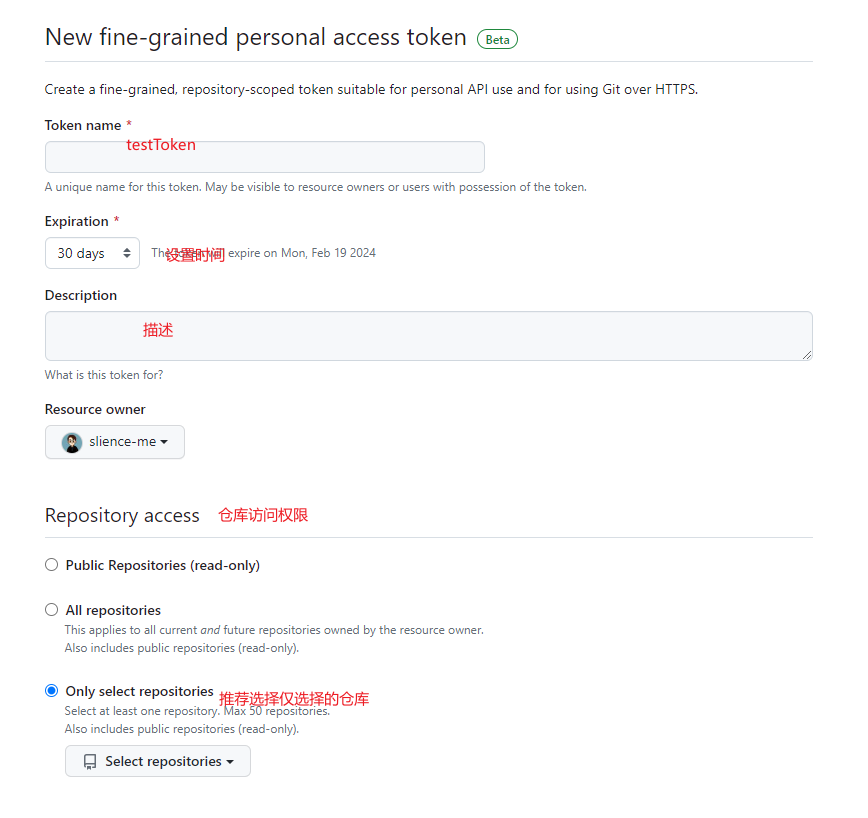Click the Beta badge next to title
The width and height of the screenshot is (868, 818).
(x=497, y=39)
